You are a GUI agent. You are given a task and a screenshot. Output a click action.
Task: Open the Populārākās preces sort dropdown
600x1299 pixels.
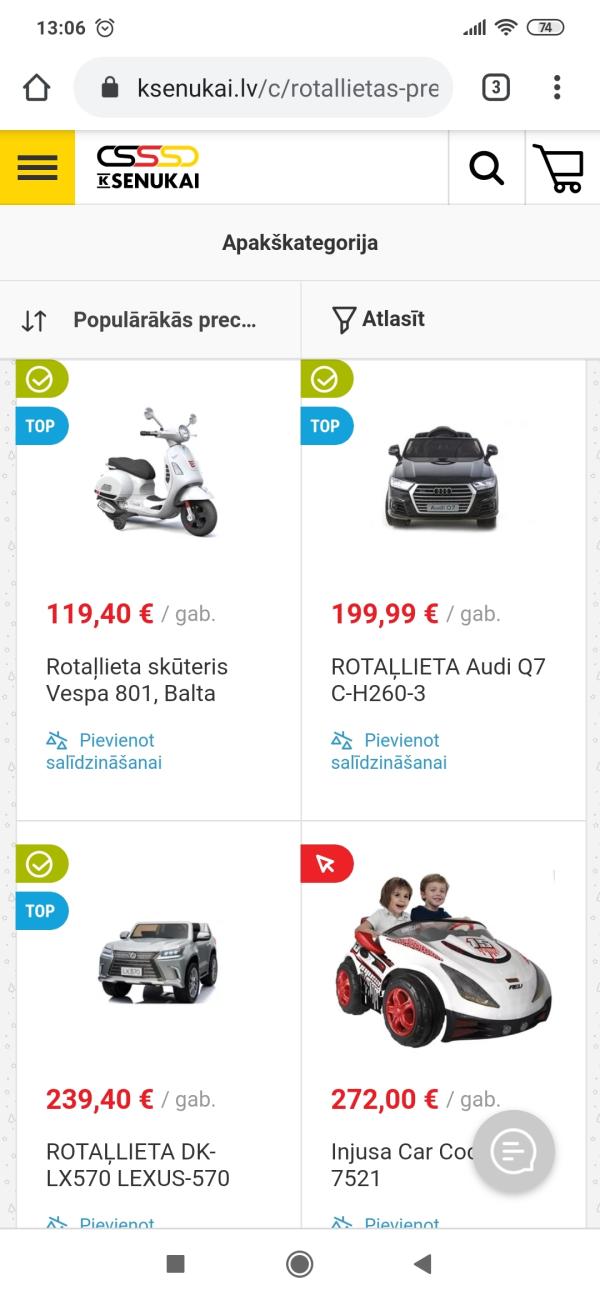coord(150,320)
